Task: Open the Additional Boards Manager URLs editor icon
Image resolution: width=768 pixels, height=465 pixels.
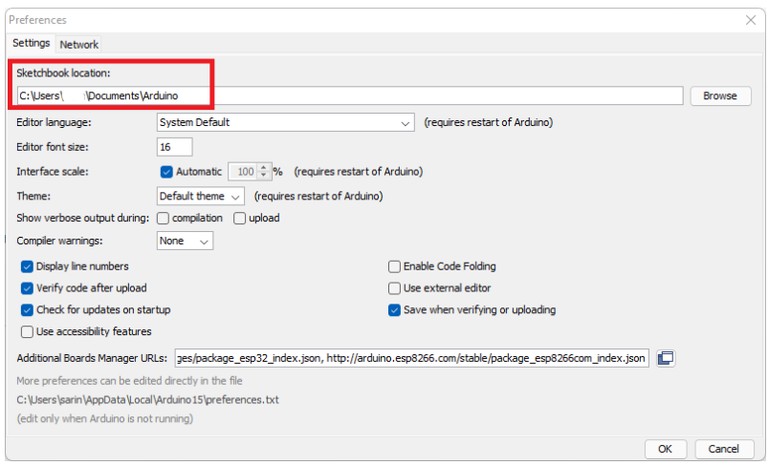Action: point(666,358)
